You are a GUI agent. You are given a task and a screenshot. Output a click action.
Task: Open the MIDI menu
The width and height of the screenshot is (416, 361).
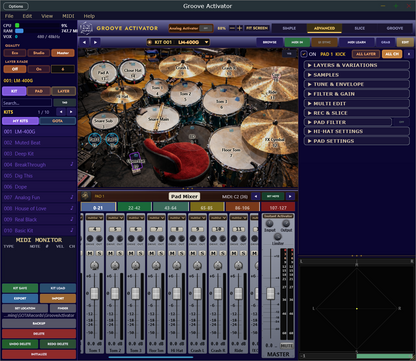68,16
